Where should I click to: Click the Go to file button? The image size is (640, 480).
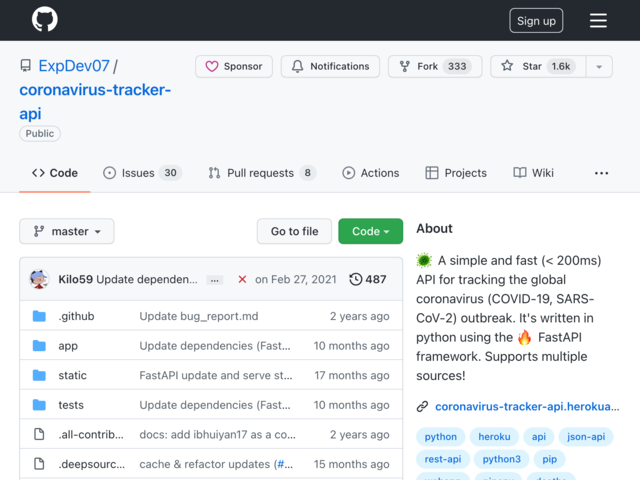coord(294,231)
